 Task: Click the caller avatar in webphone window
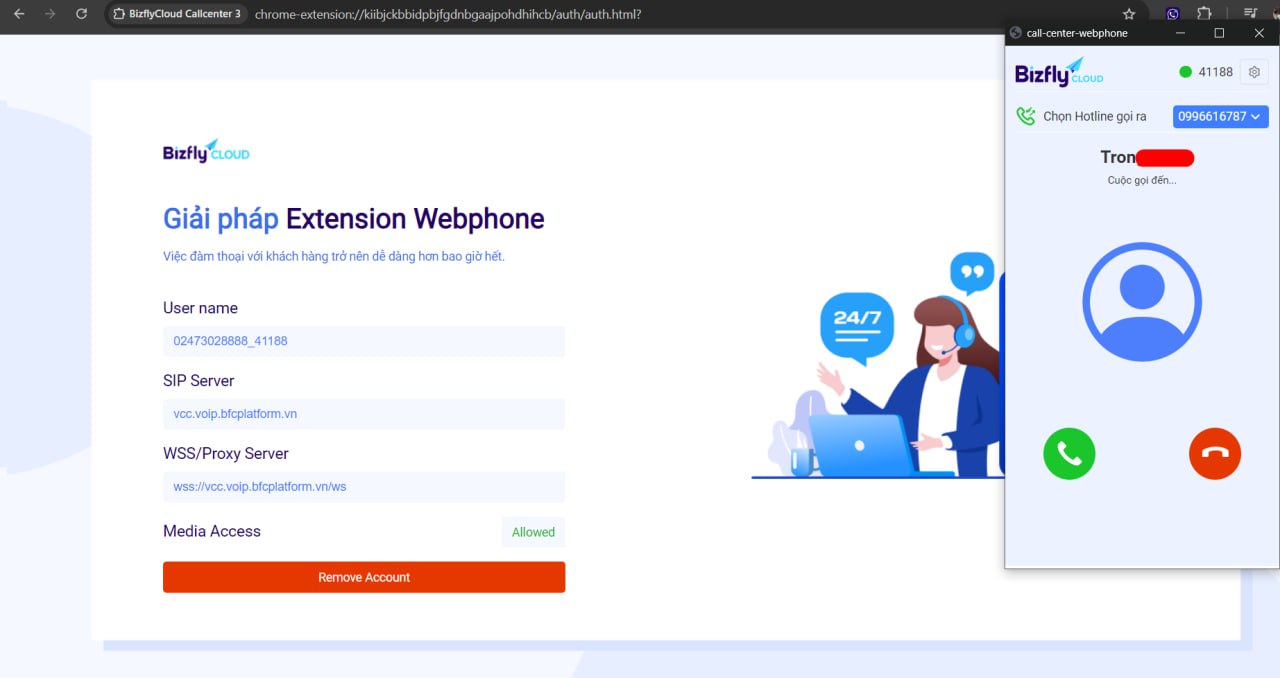1142,301
